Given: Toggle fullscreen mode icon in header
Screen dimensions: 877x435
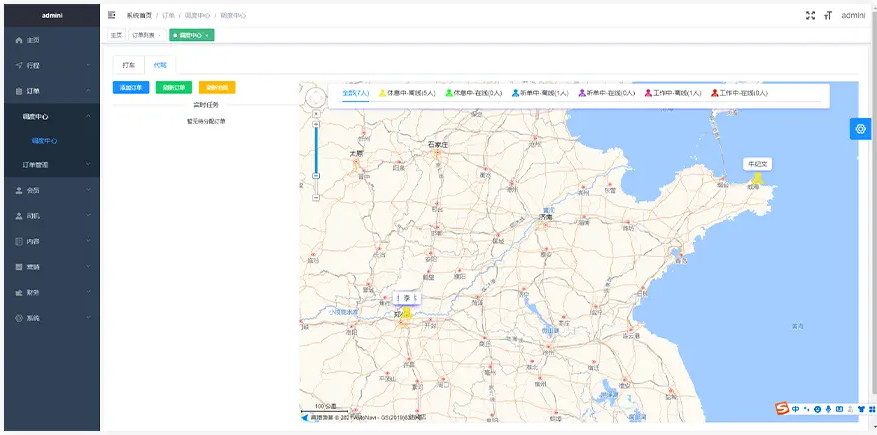Looking at the screenshot, I should point(811,15).
